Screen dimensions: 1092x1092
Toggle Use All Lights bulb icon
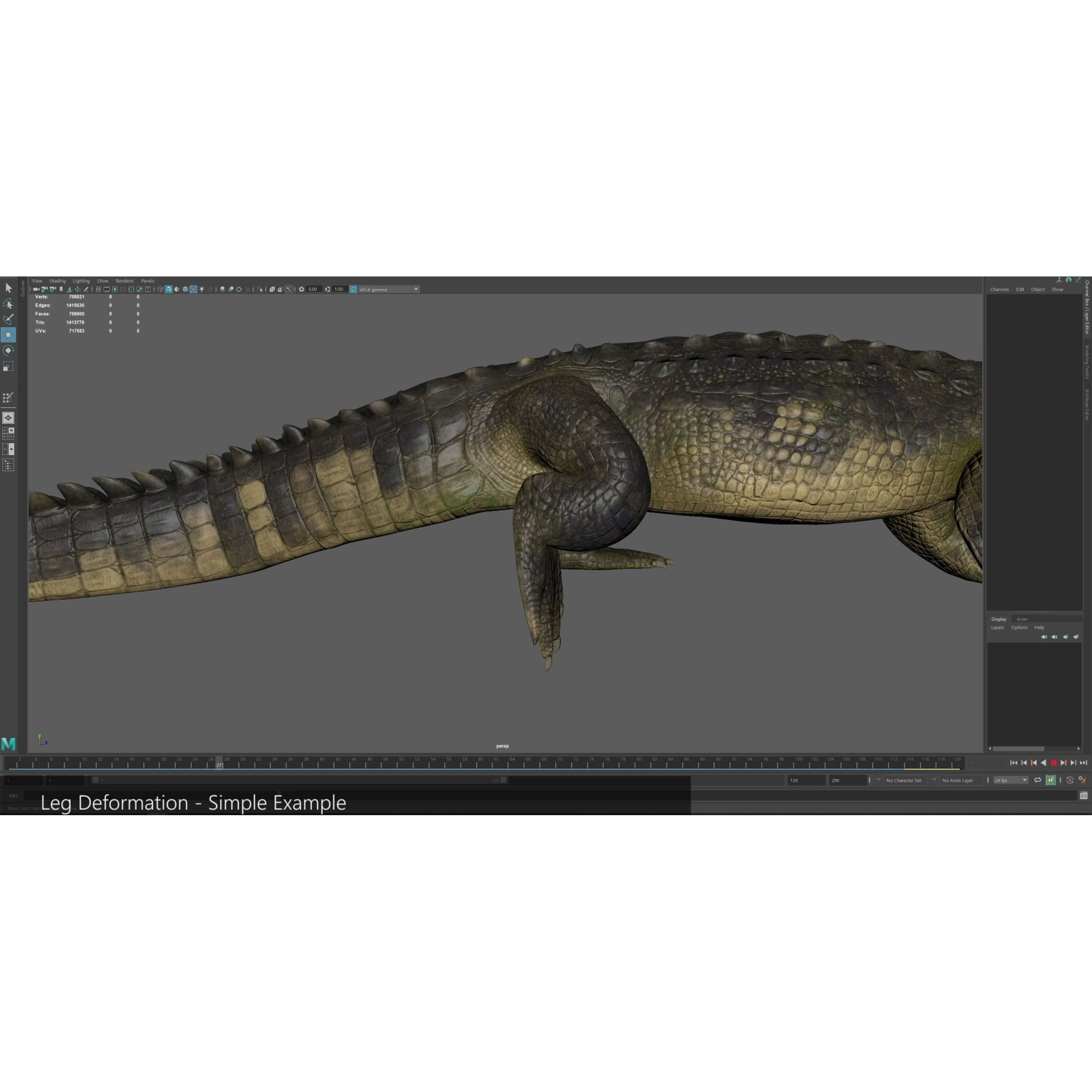(202, 289)
